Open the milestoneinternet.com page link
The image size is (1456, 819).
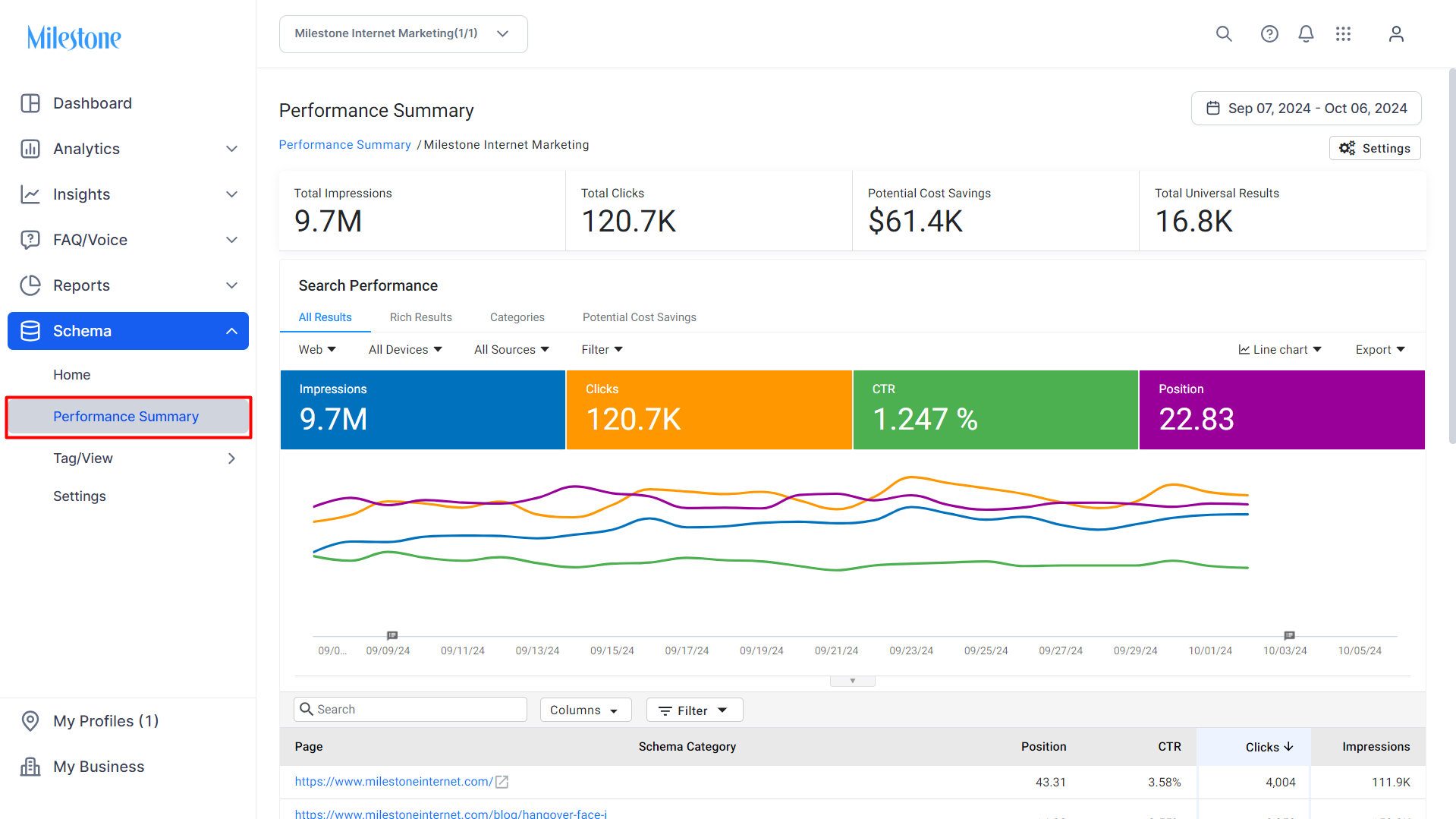coord(394,782)
